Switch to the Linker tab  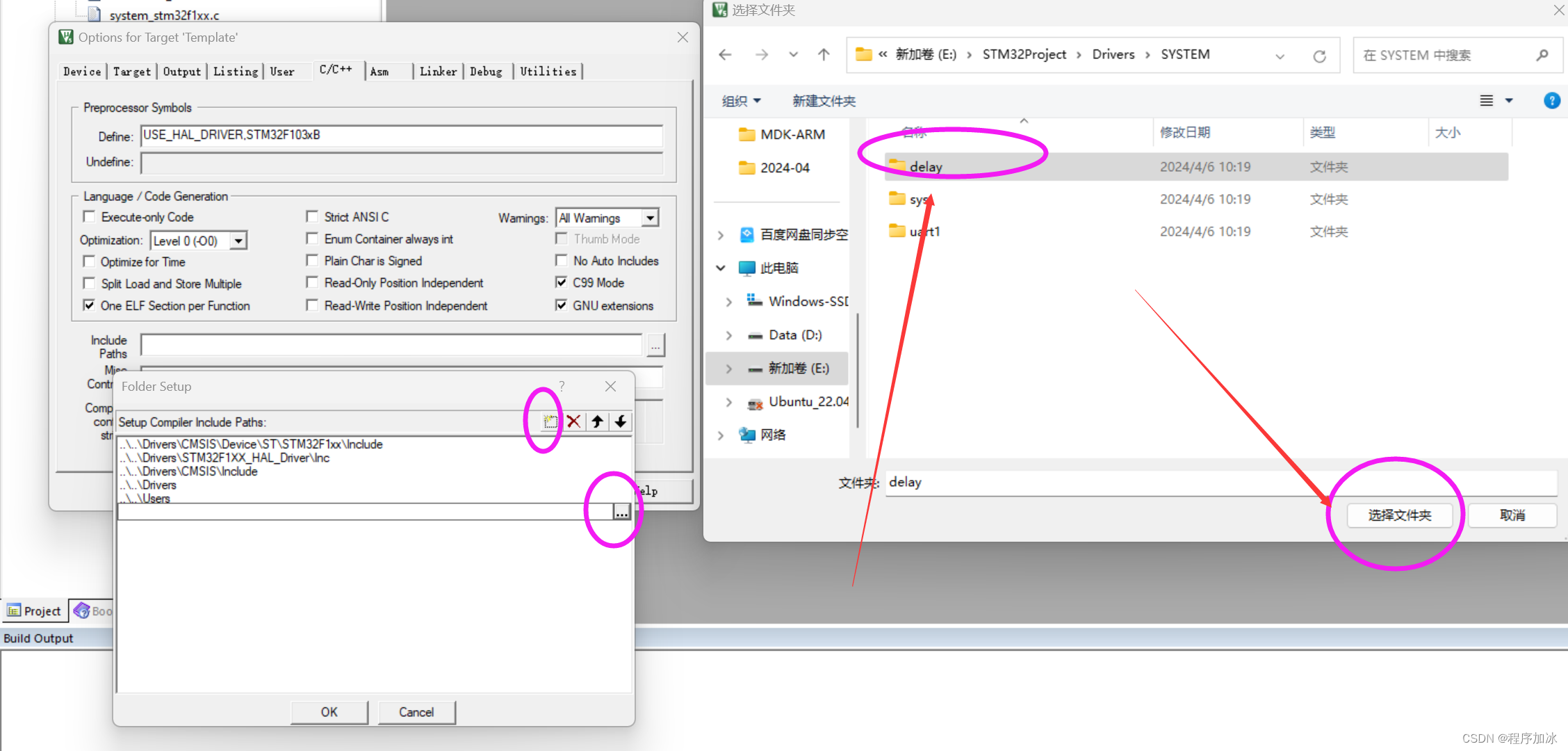pyautogui.click(x=438, y=72)
